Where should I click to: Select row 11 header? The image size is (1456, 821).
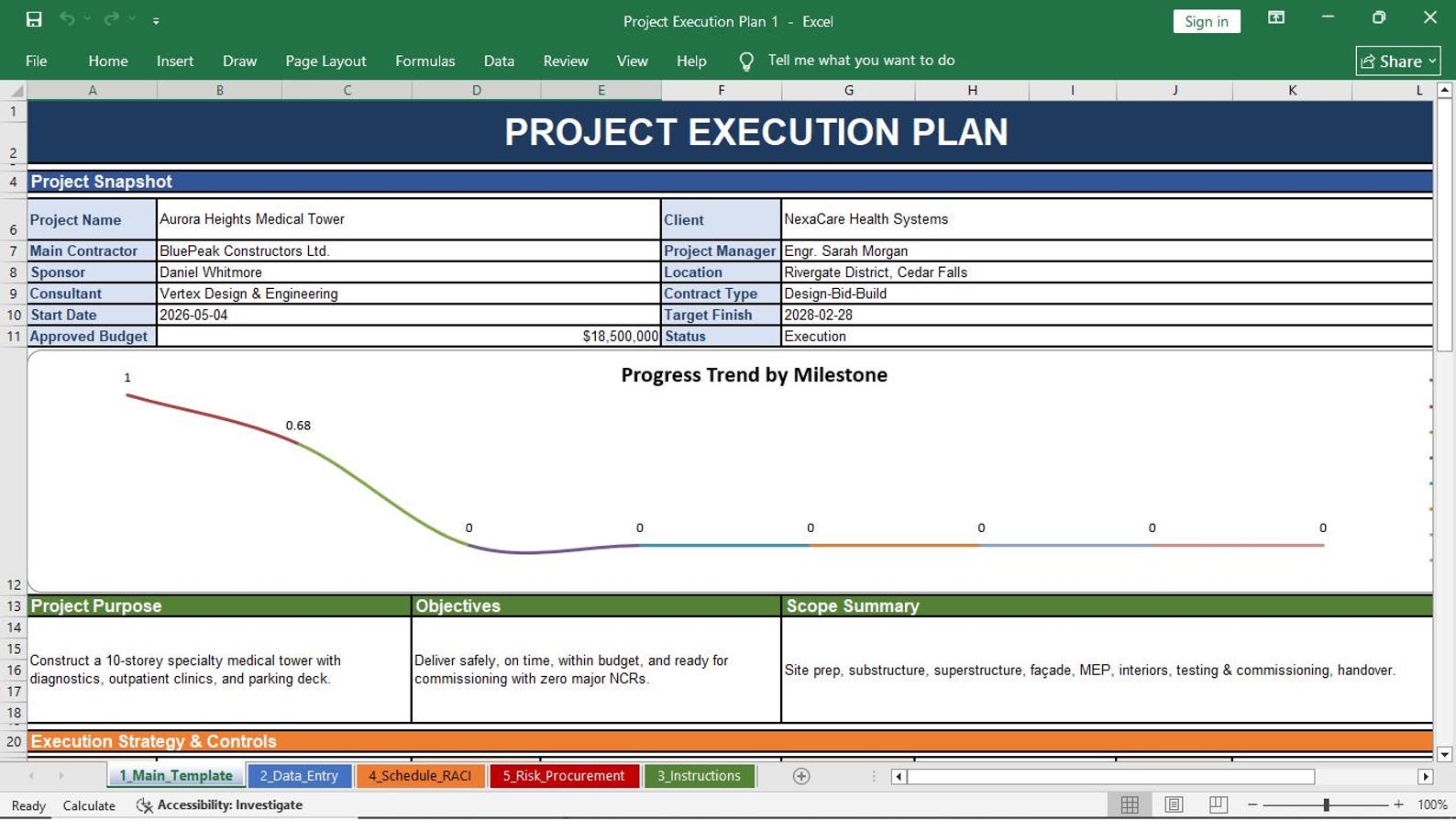[x=13, y=337]
